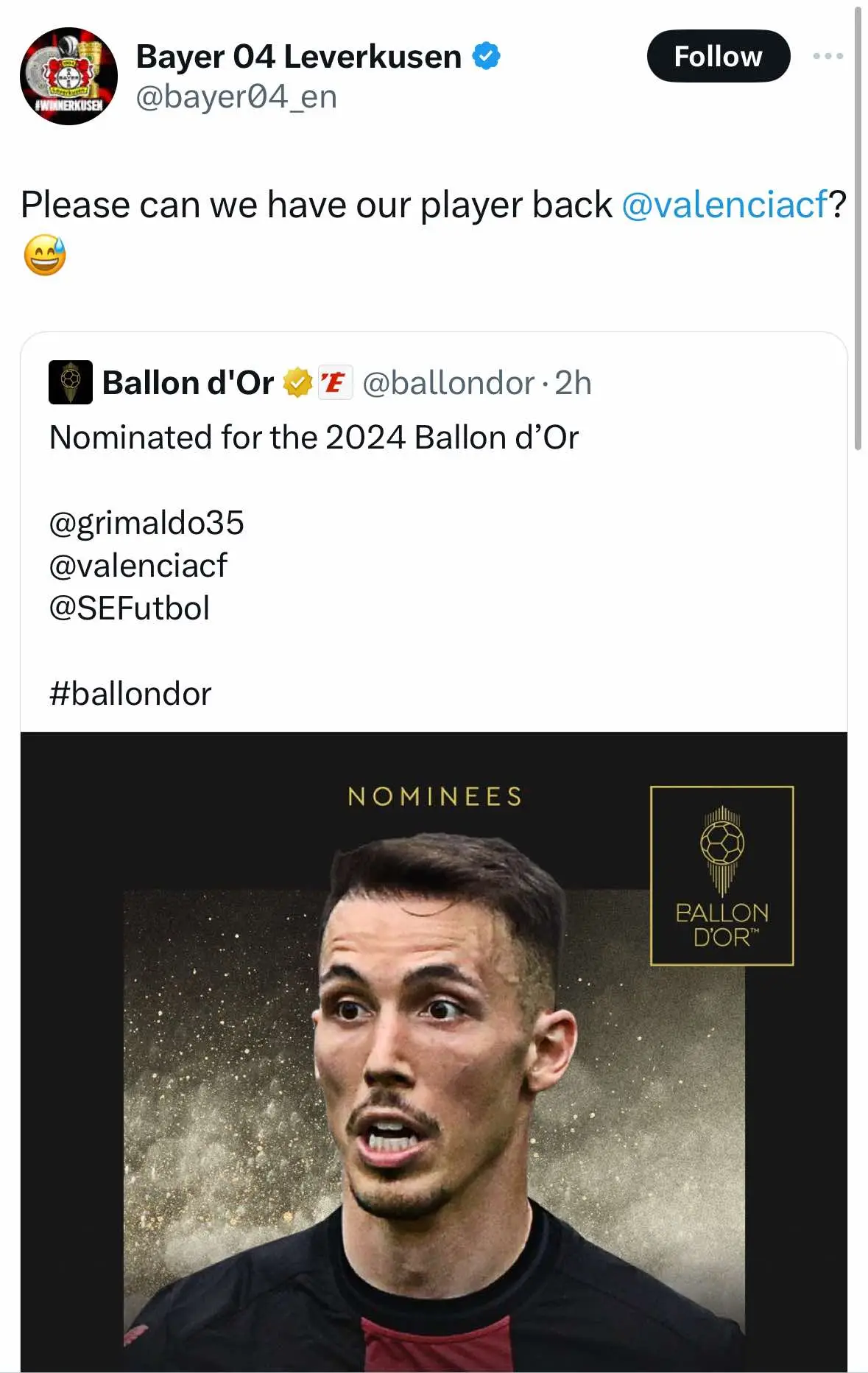Open the #ballondor hashtag
This screenshot has height=1373, width=868.
pyautogui.click(x=130, y=694)
